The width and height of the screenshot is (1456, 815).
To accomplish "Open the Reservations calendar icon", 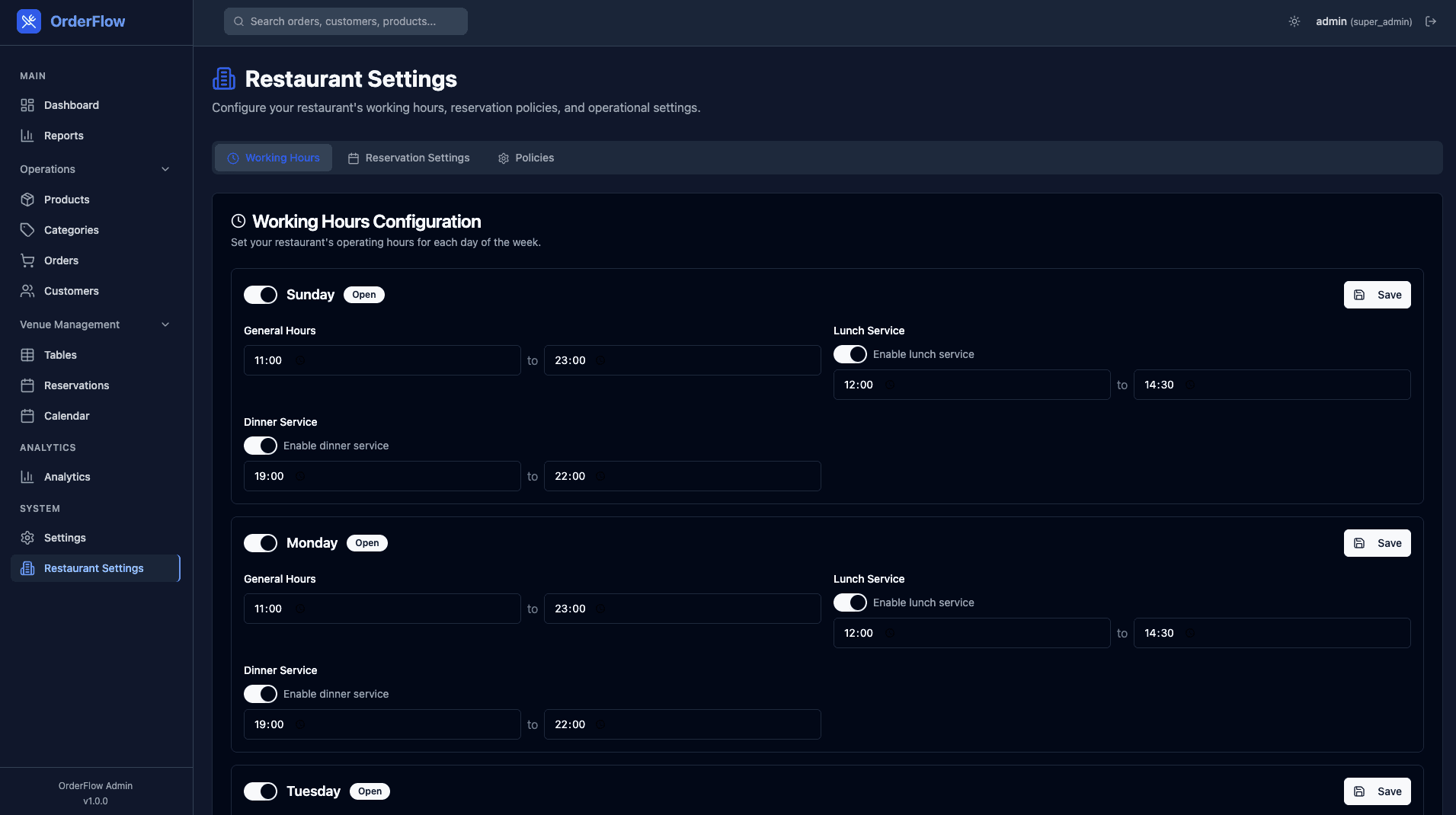I will click(x=27, y=385).
